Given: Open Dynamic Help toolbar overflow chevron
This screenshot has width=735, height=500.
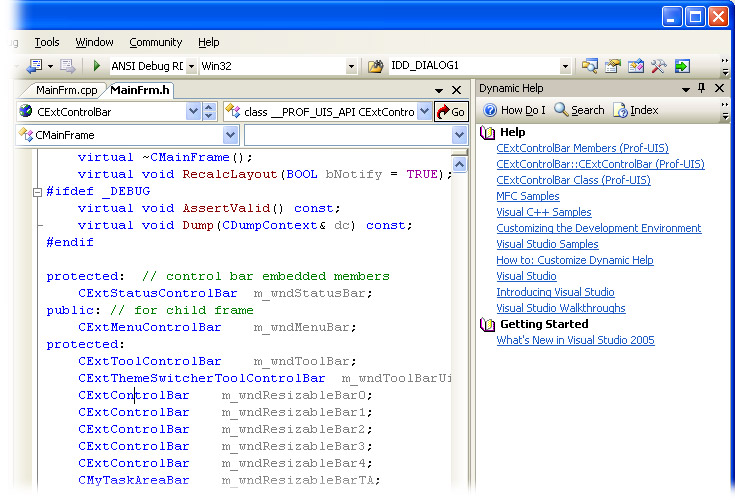Looking at the screenshot, I should 725,110.
